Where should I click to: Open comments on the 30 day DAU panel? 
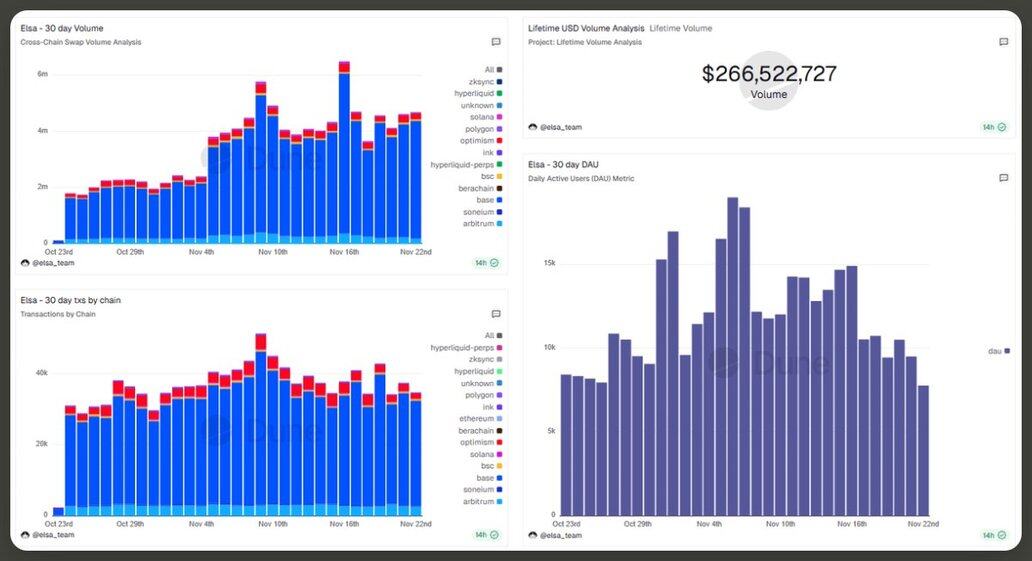click(x=1003, y=178)
